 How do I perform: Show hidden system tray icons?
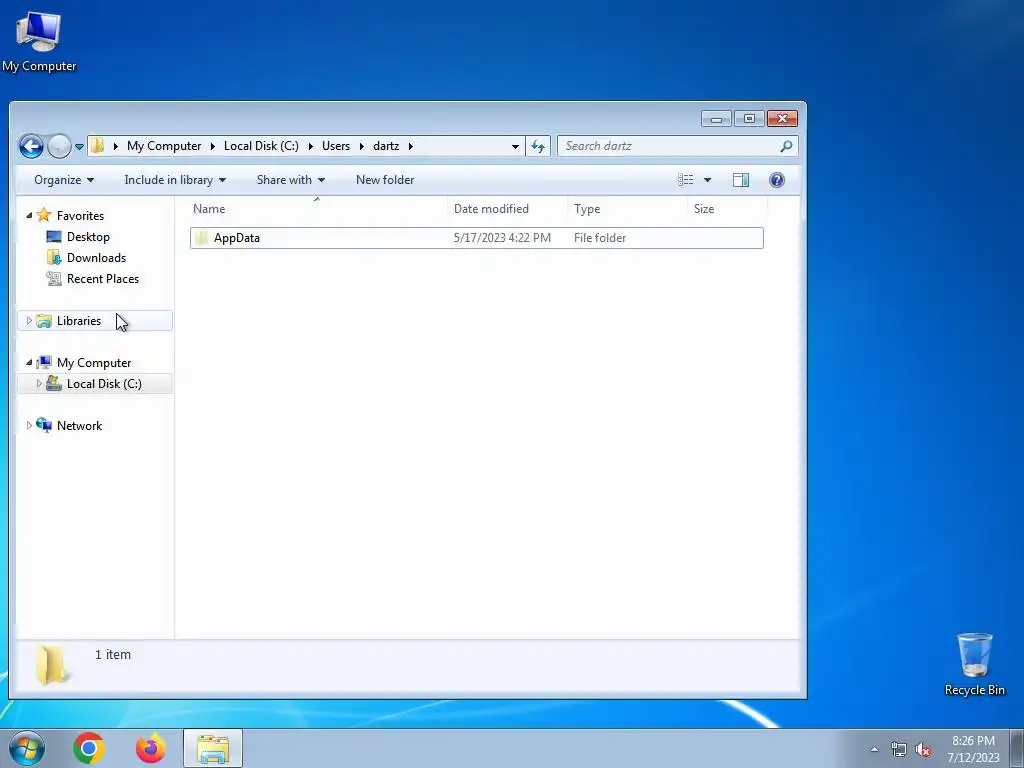tap(874, 749)
